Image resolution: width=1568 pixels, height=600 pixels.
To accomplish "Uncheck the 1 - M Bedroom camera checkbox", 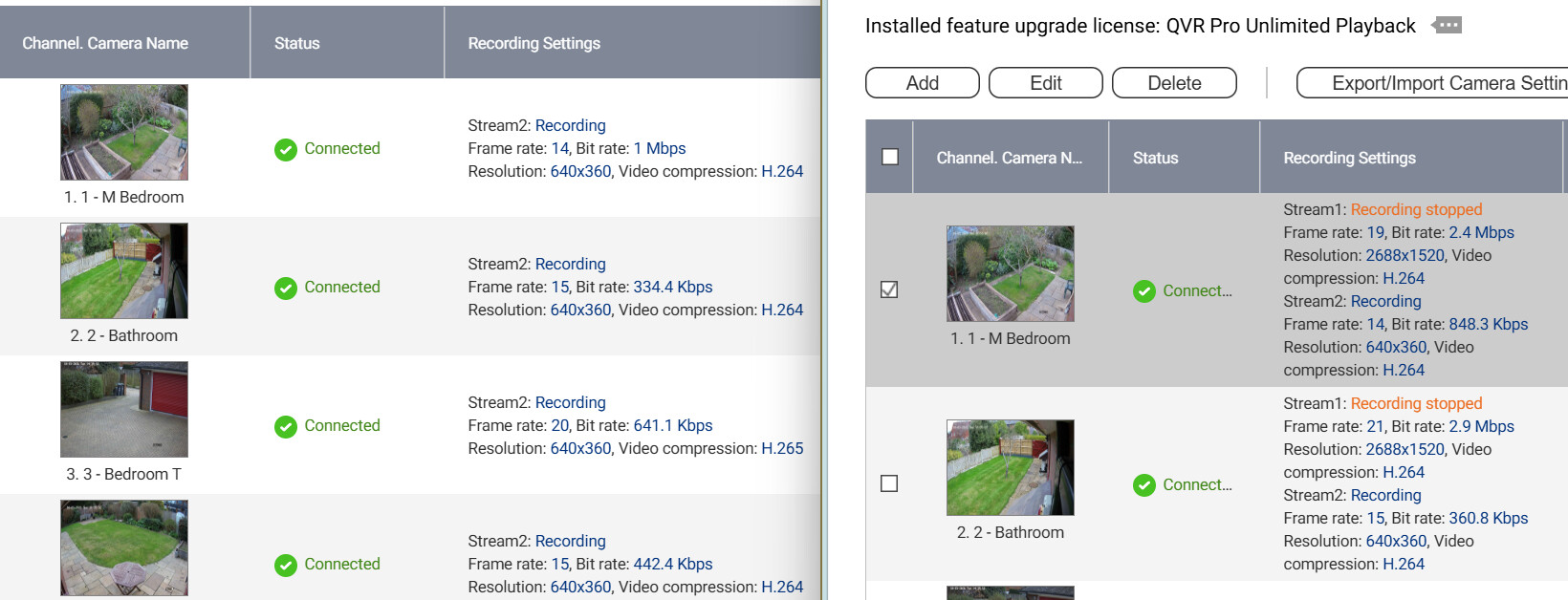I will coord(889,289).
